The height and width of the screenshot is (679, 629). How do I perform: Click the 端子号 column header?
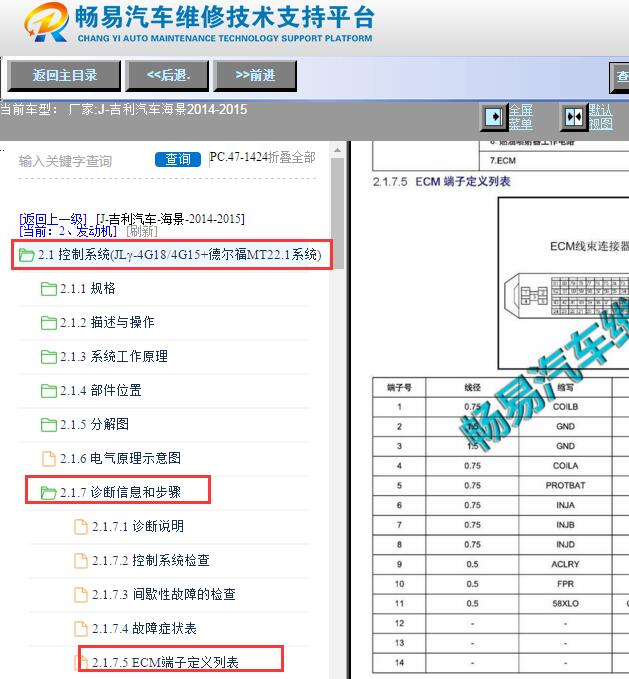click(399, 387)
